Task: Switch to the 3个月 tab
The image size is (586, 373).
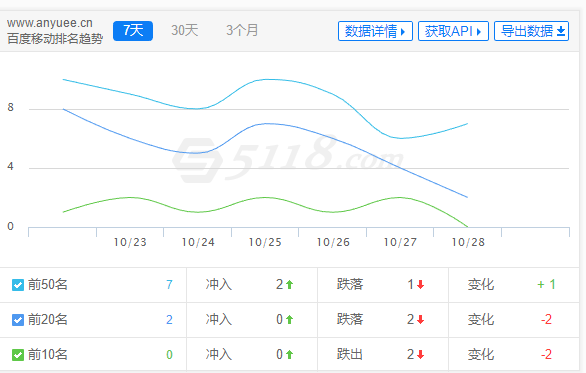Action: click(x=242, y=31)
